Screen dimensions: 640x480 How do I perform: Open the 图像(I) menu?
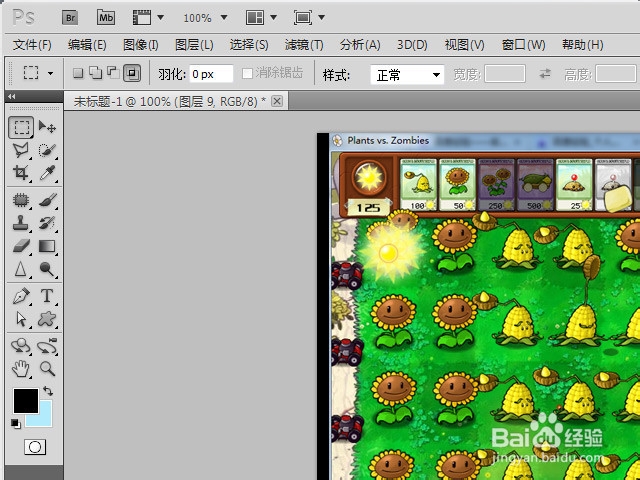point(140,44)
